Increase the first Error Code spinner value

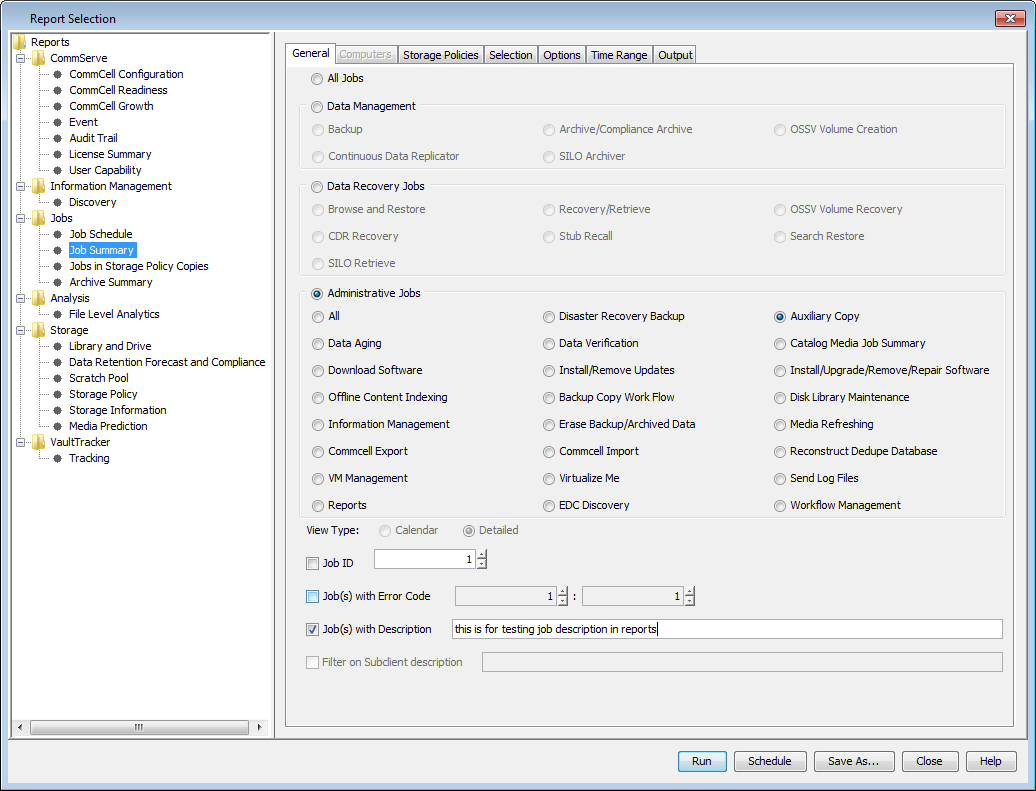tap(562, 591)
